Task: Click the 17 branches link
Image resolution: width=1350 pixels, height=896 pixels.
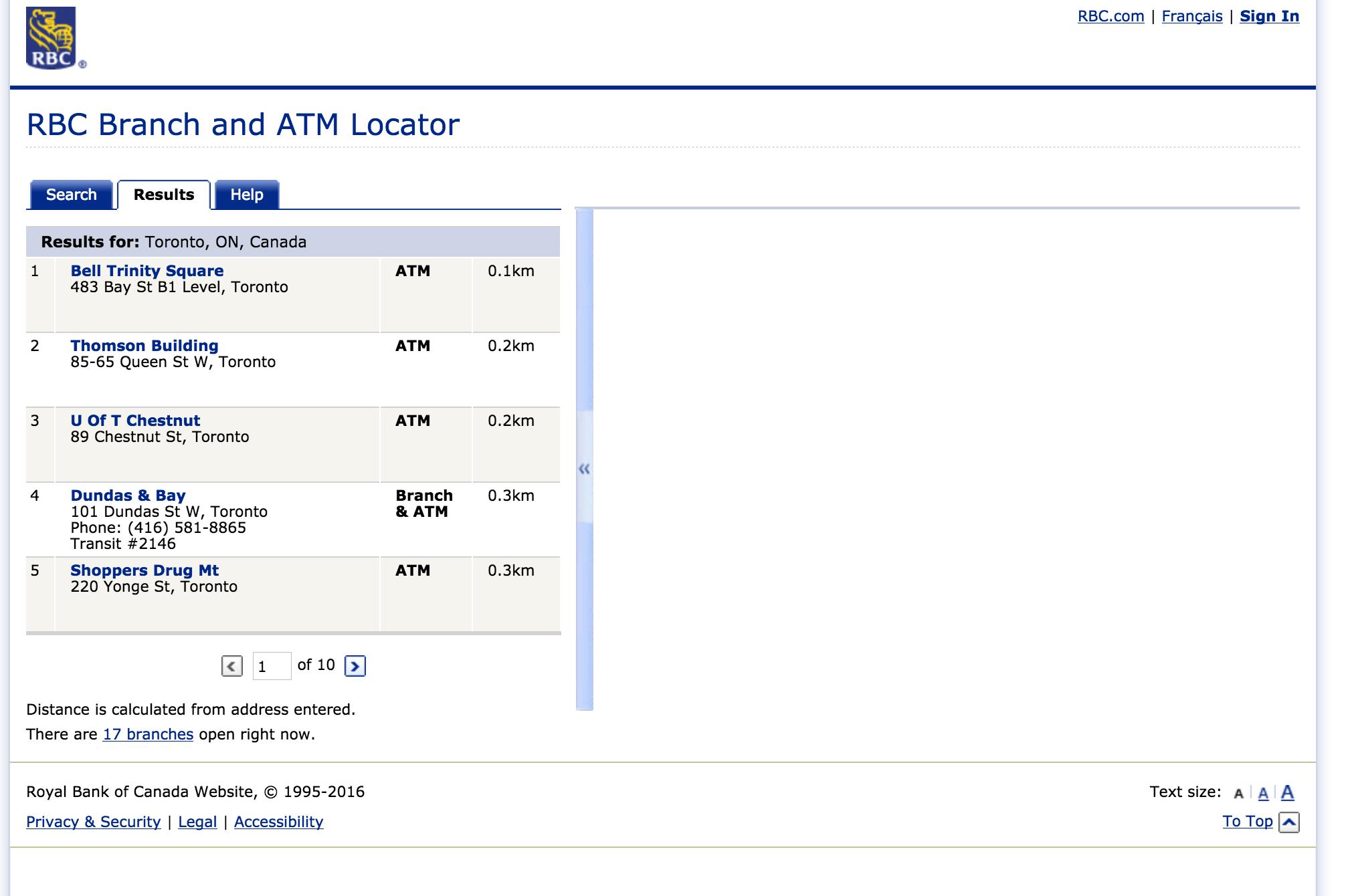Action: point(148,734)
